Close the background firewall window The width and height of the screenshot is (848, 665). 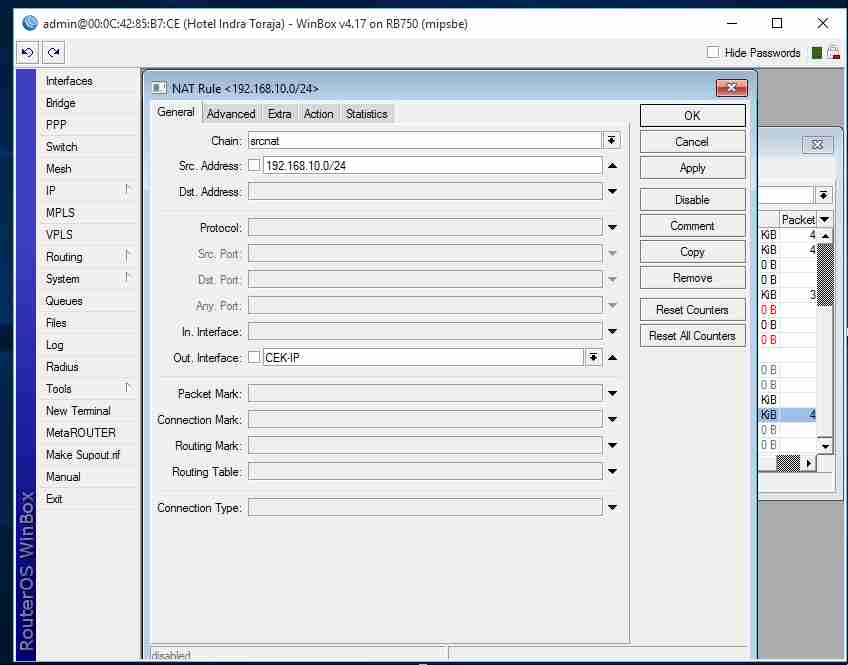[817, 144]
